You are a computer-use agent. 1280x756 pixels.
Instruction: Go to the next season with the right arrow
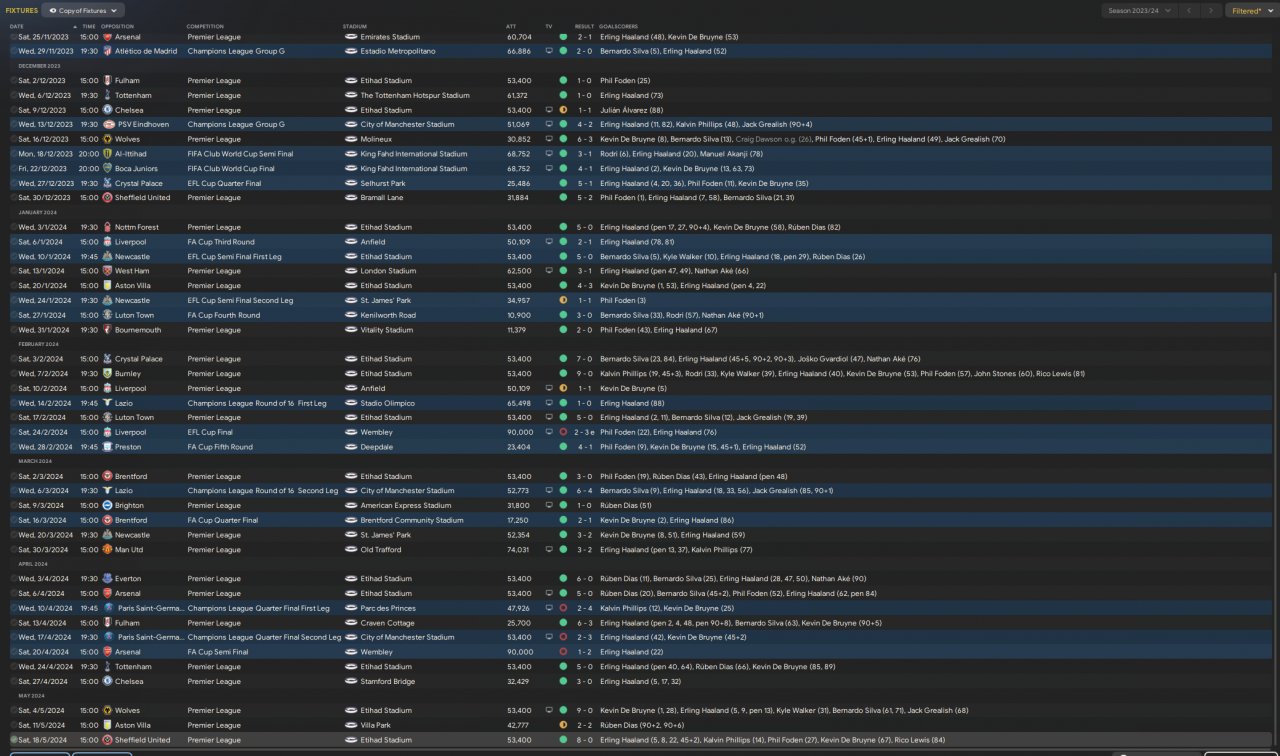(1211, 11)
